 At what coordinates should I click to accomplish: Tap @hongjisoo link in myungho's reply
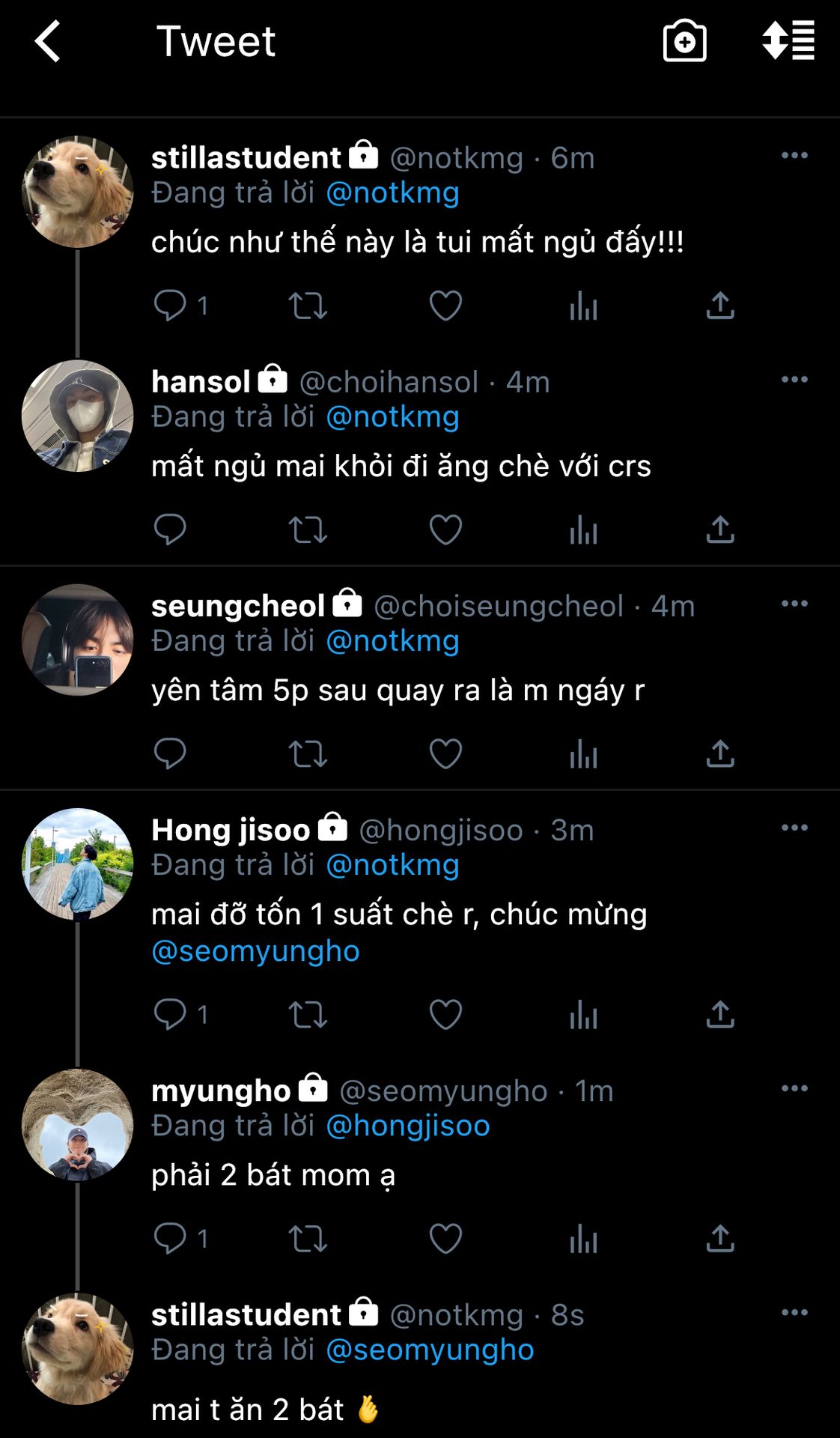[x=408, y=1126]
